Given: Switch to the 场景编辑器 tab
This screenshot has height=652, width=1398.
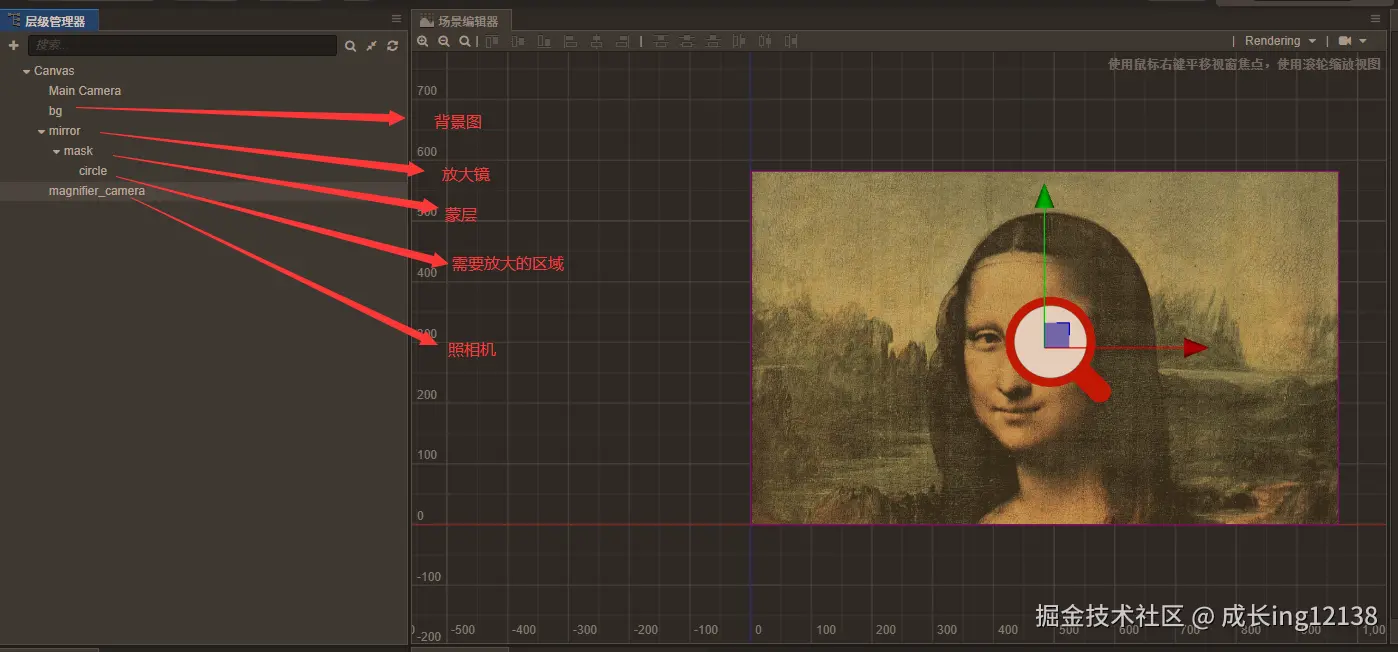Looking at the screenshot, I should point(461,21).
